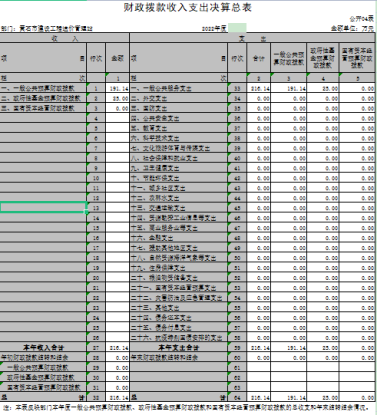
Task: Click the 年初财政拨款结转和结余 cell
Action: point(43,358)
